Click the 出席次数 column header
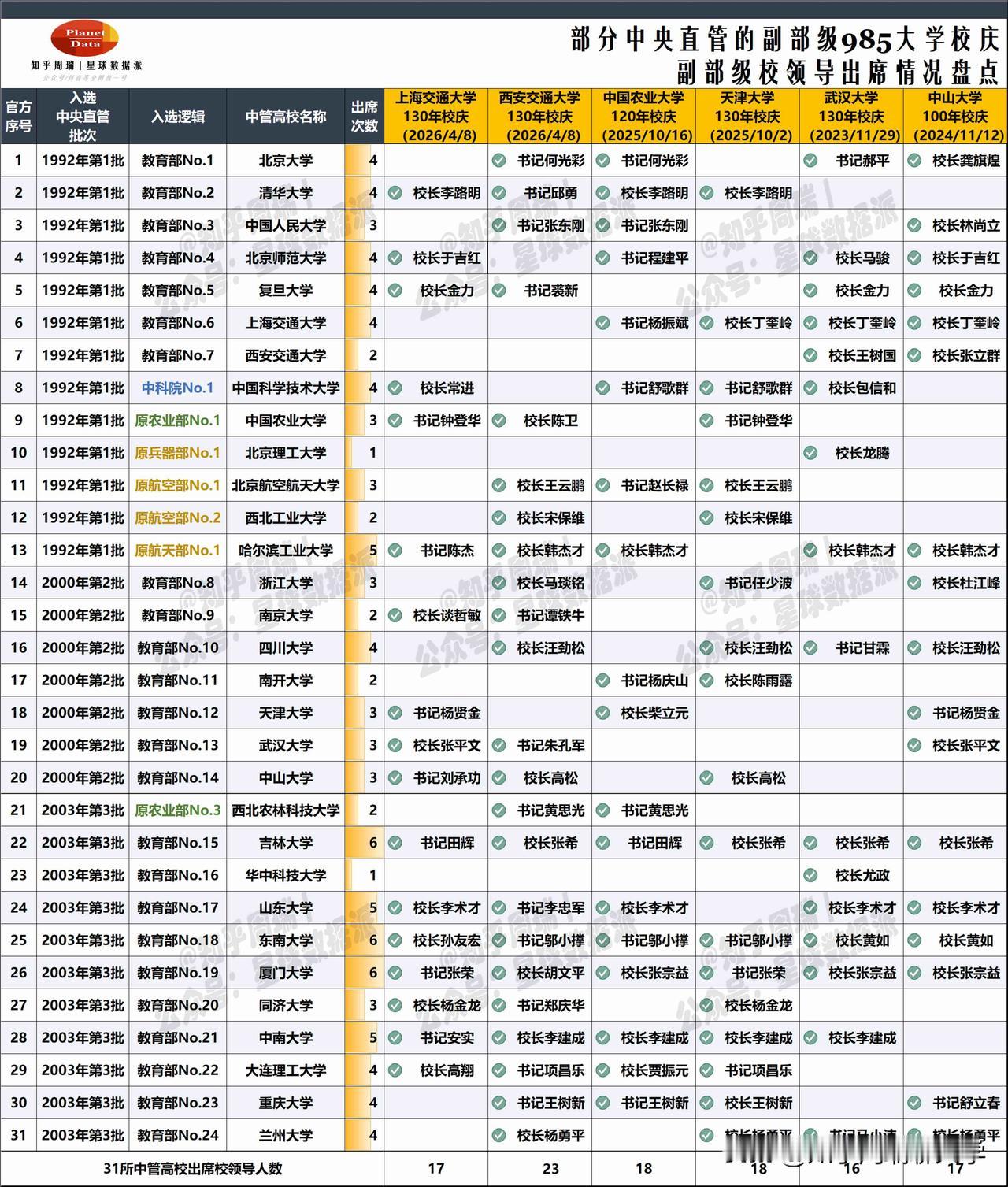 (x=365, y=116)
